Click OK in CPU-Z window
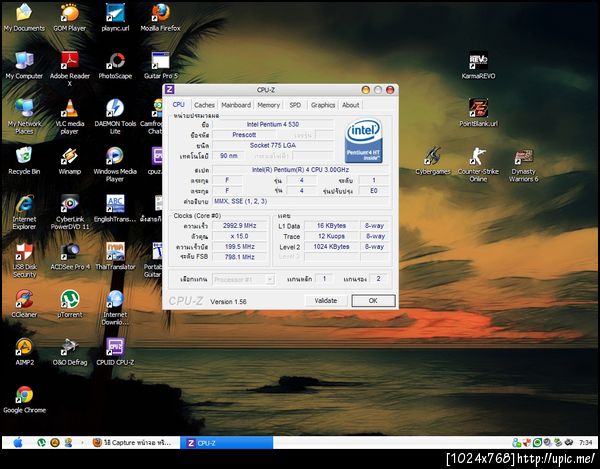600x469 pixels. coord(373,301)
